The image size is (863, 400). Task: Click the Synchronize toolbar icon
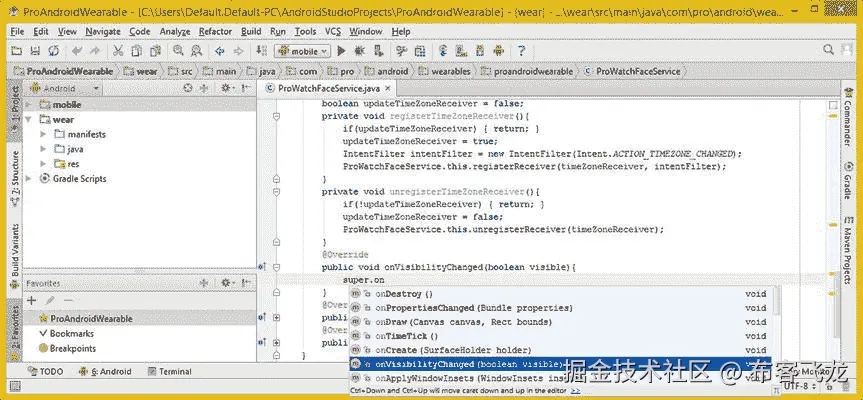[53, 51]
